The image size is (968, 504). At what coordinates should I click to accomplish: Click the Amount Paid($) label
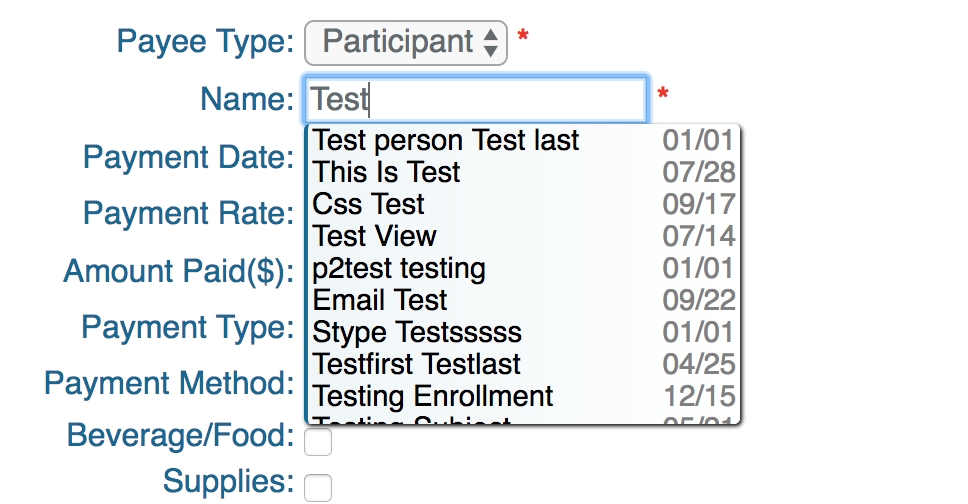click(x=179, y=271)
